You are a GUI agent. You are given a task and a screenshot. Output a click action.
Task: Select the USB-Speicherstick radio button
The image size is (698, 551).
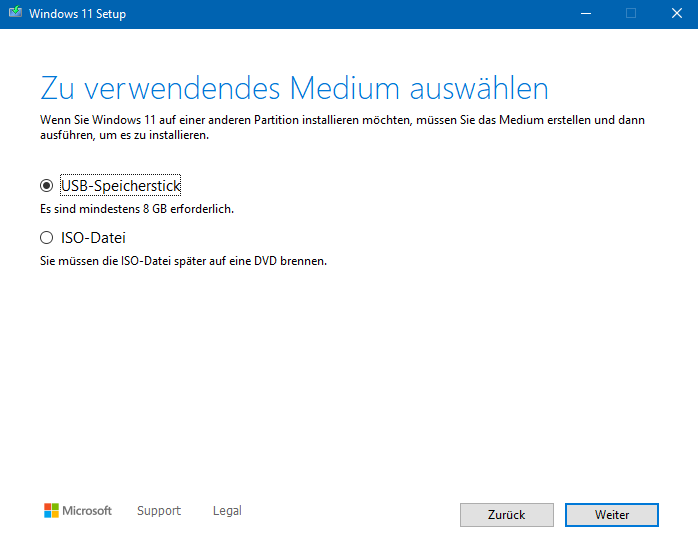click(x=46, y=186)
